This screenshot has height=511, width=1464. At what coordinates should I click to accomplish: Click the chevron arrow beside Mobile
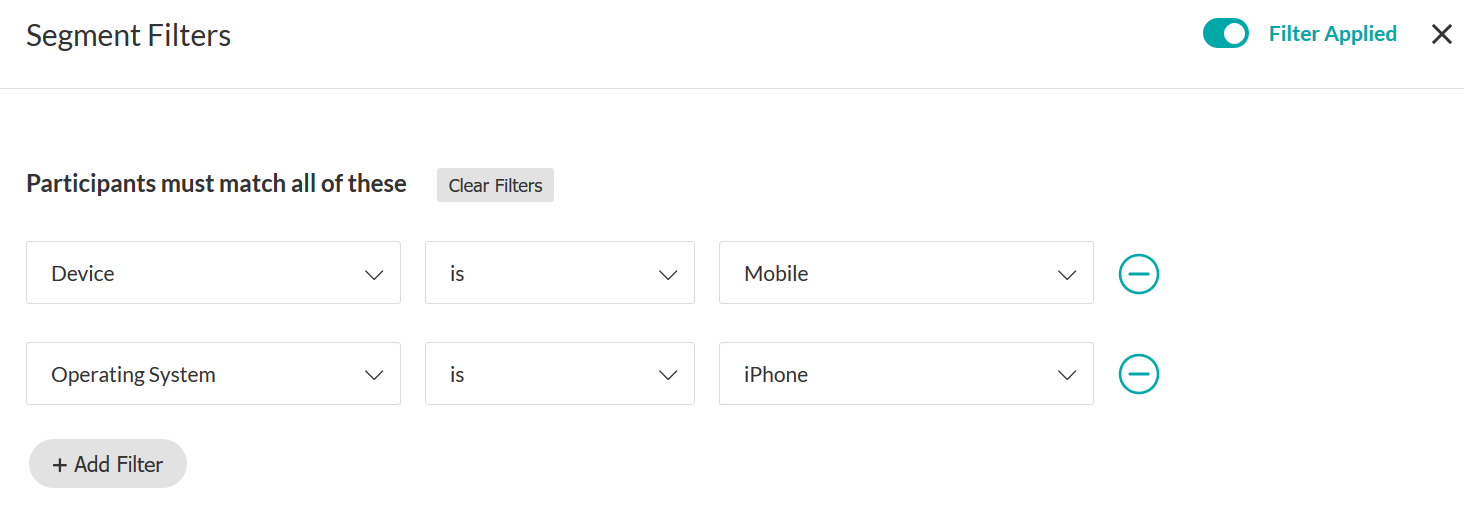pos(1067,274)
